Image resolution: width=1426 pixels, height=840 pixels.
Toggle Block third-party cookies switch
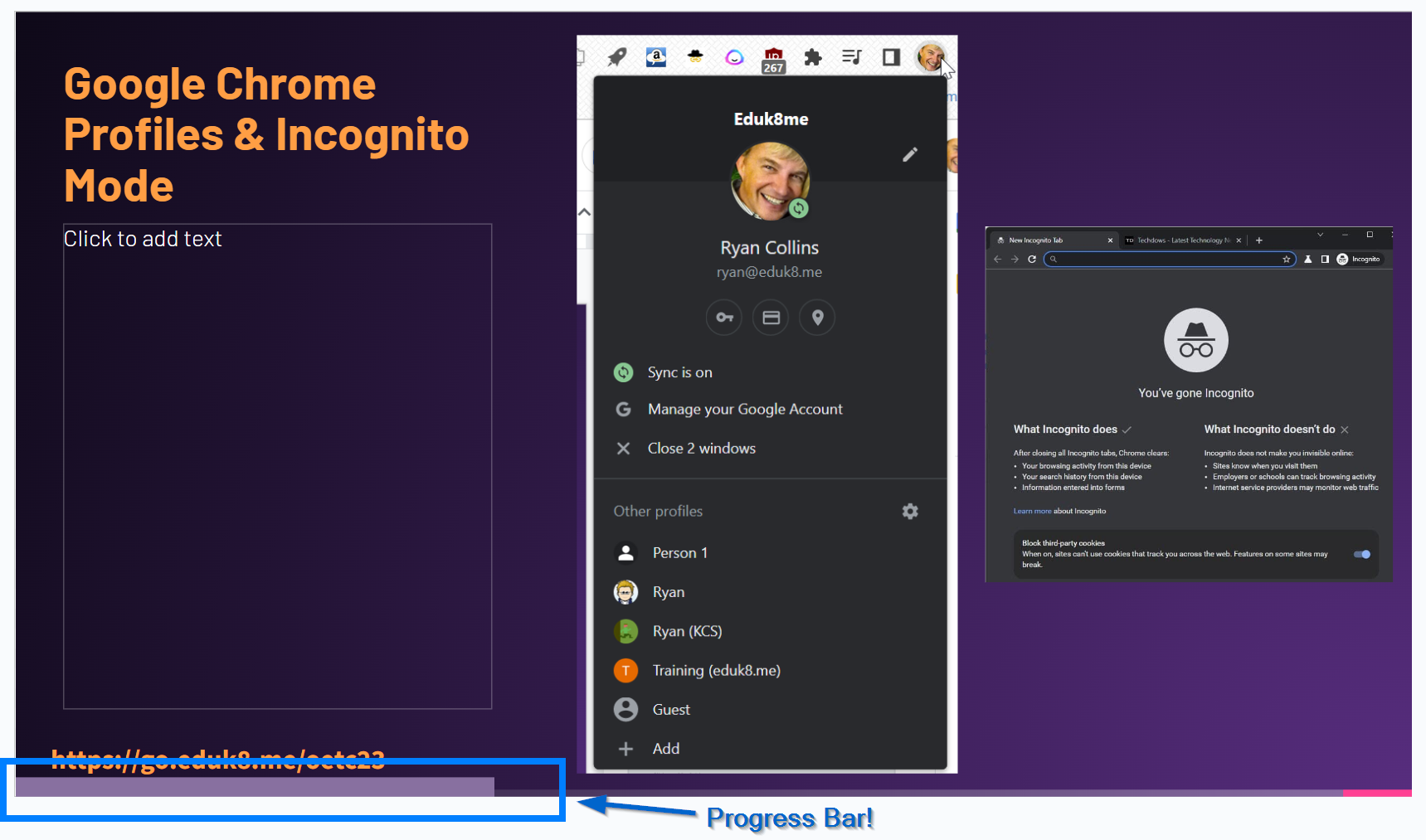1362,554
